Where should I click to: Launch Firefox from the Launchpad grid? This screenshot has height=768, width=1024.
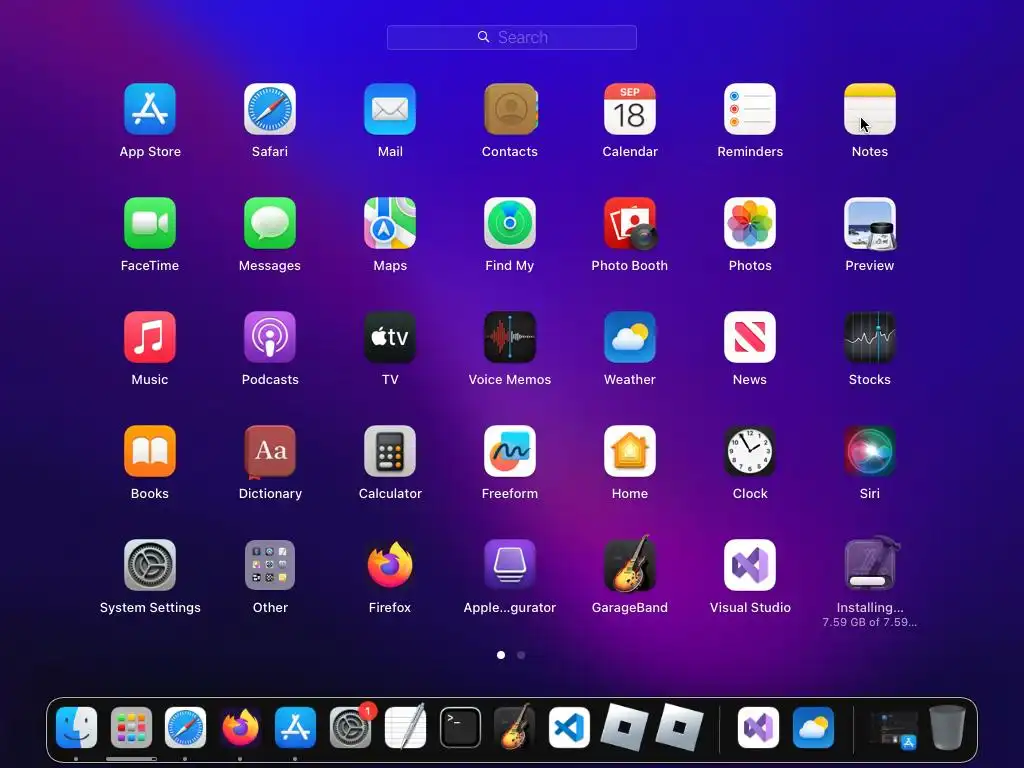pos(390,565)
